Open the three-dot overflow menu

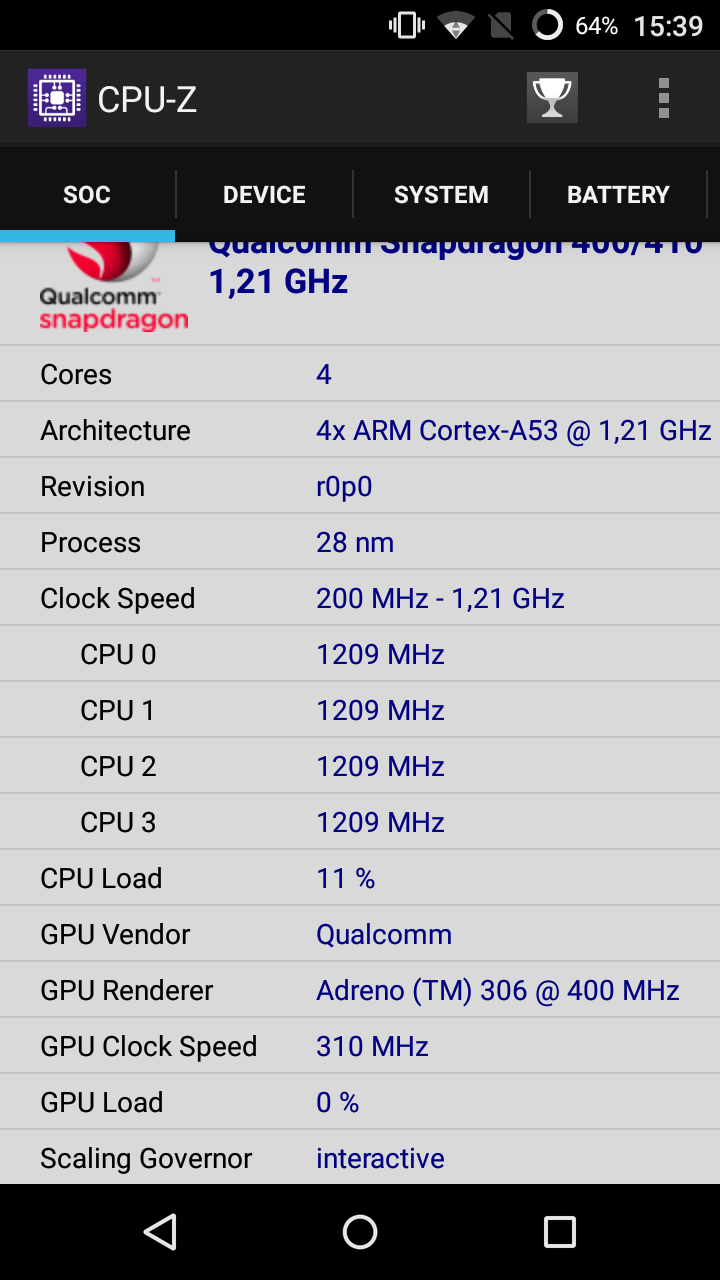click(663, 98)
